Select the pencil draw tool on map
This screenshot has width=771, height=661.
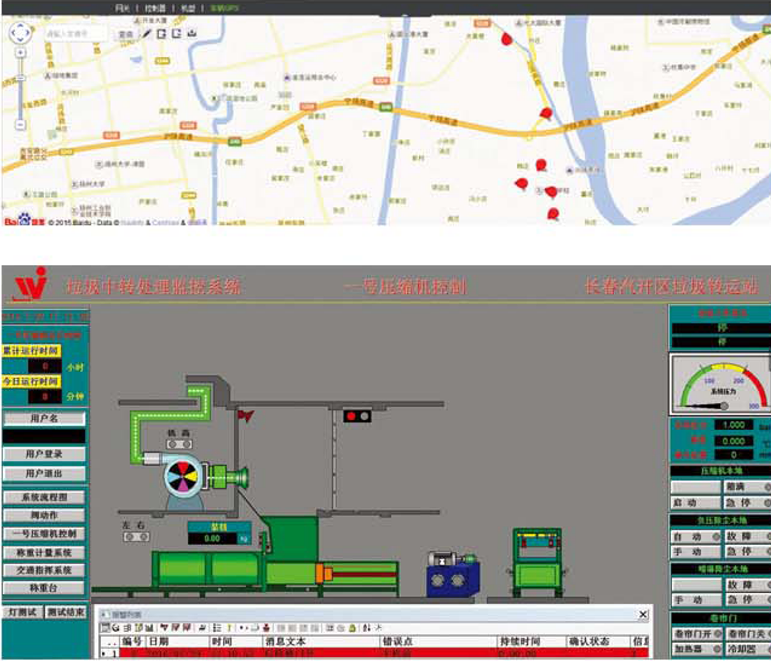[146, 33]
